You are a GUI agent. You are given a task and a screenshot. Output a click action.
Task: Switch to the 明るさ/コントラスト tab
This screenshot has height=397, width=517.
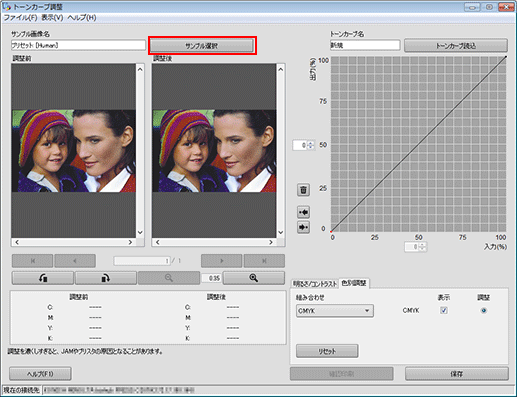click(315, 284)
